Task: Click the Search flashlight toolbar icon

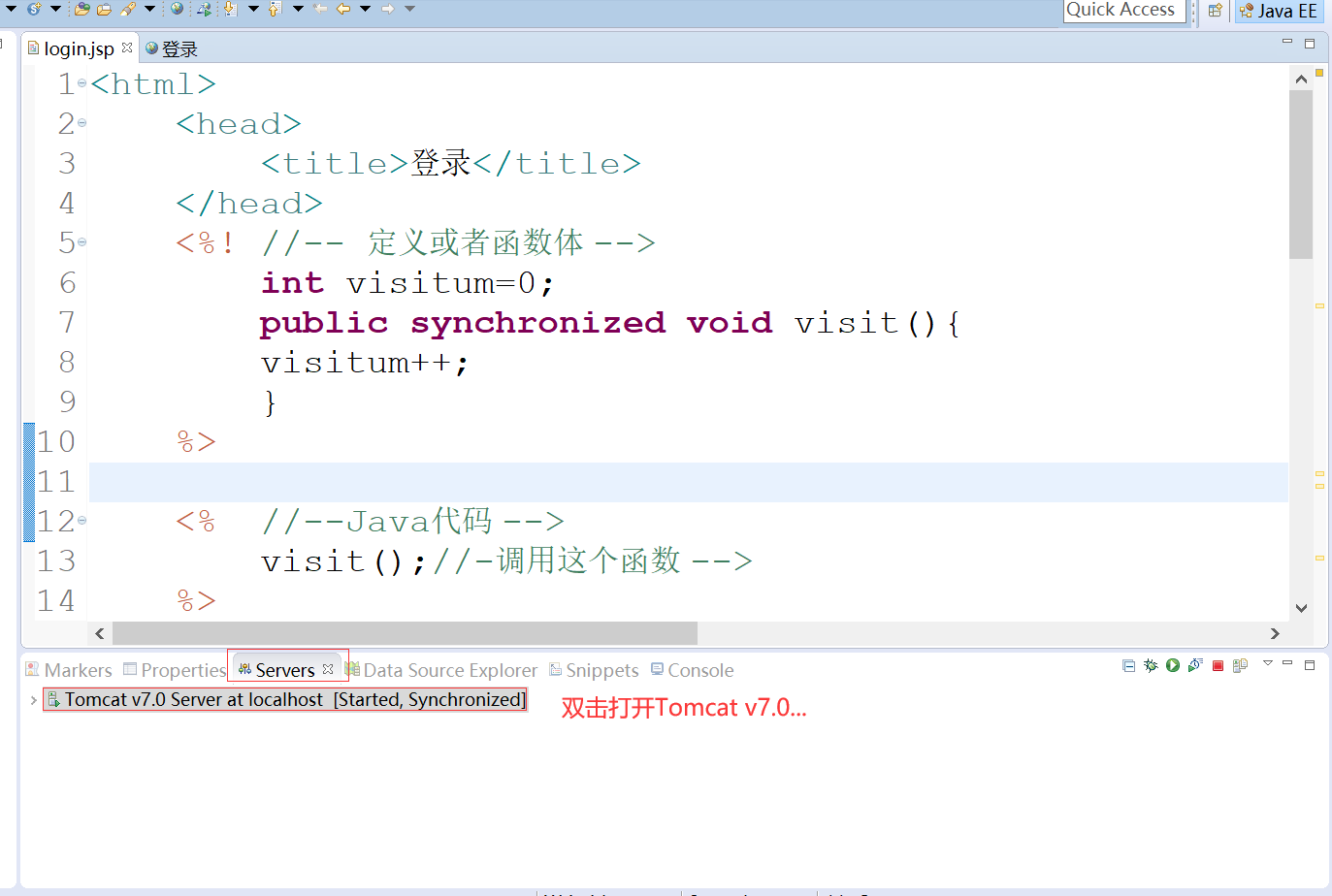Action: [128, 9]
